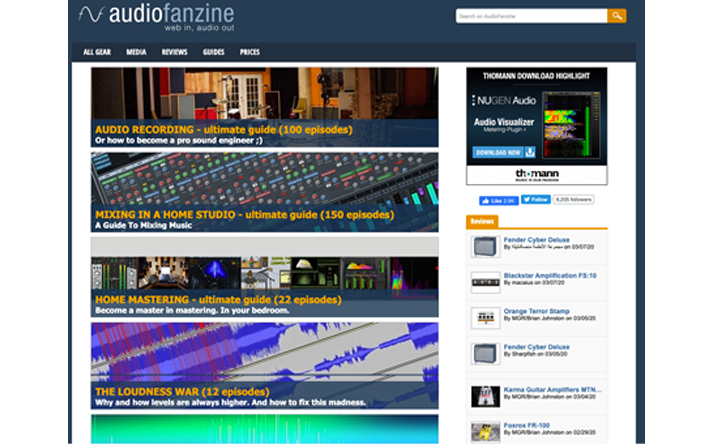Open the Orange Terror Stamp review link

536,311
